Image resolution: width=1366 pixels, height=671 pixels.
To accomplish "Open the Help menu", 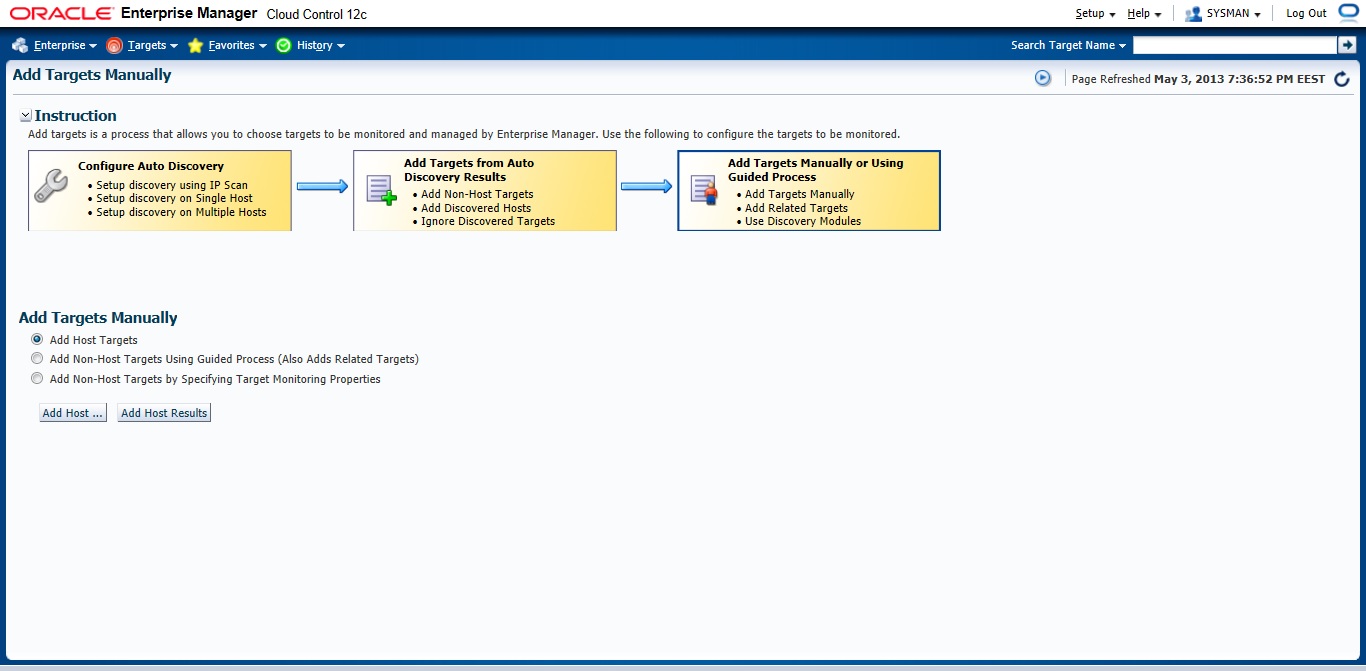I will click(x=1144, y=14).
